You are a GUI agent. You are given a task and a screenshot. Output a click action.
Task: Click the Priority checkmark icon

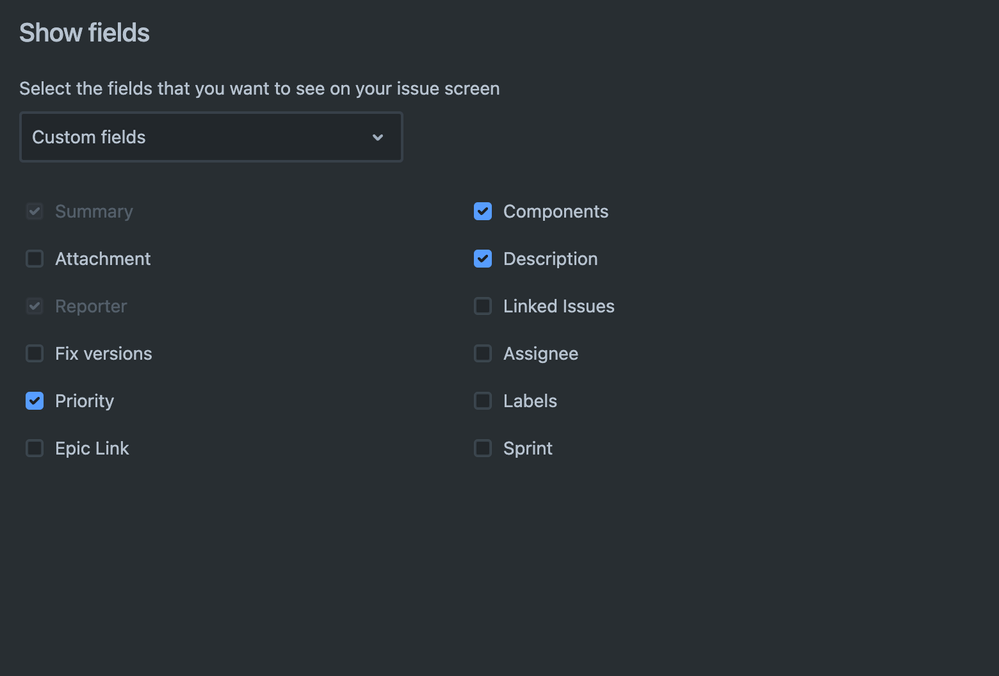34,400
